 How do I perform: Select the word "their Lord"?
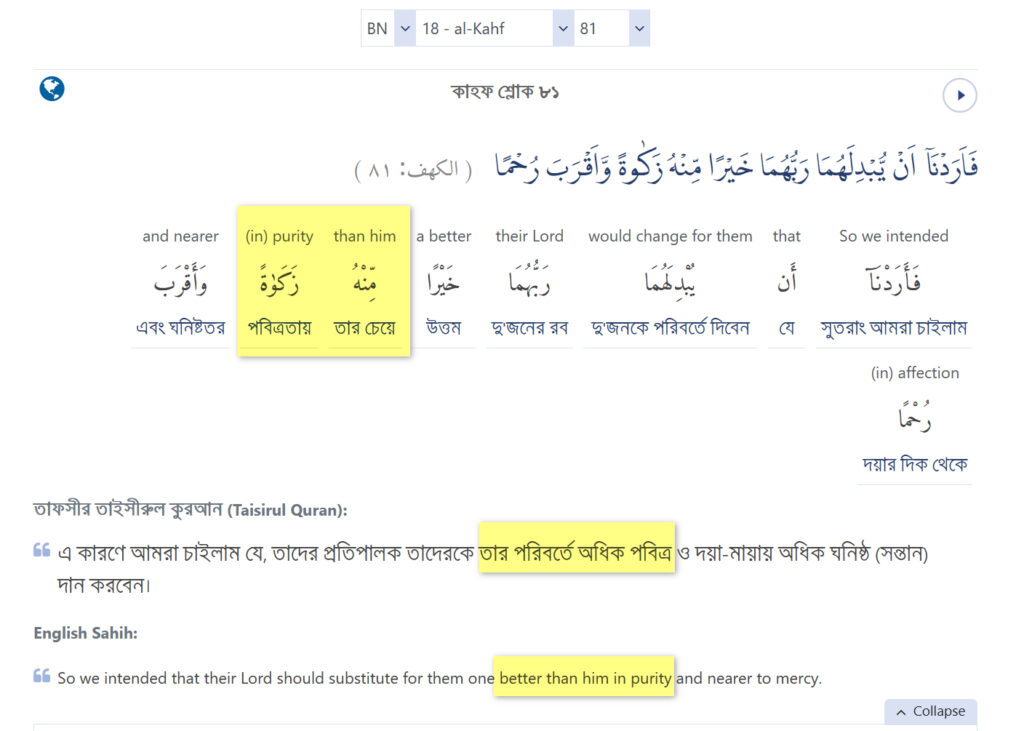[x=529, y=284]
